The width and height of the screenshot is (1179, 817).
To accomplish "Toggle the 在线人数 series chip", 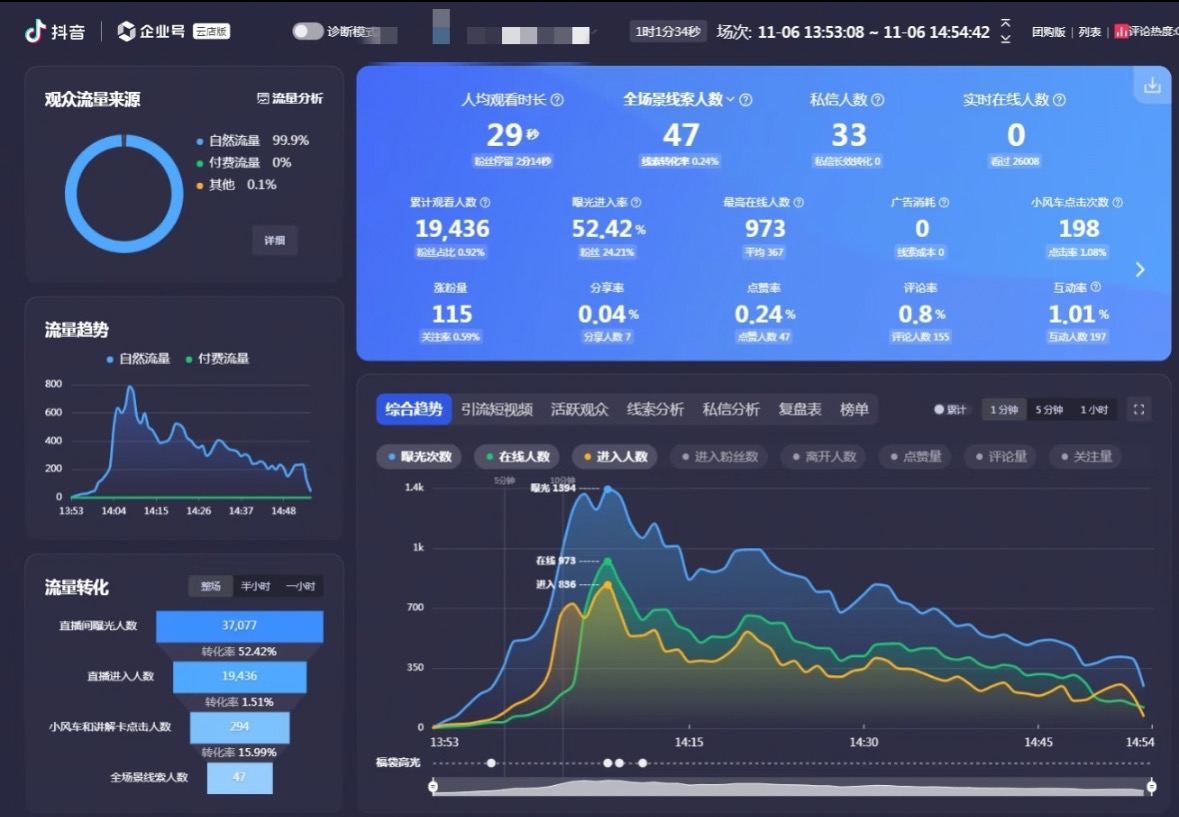I will 518,456.
